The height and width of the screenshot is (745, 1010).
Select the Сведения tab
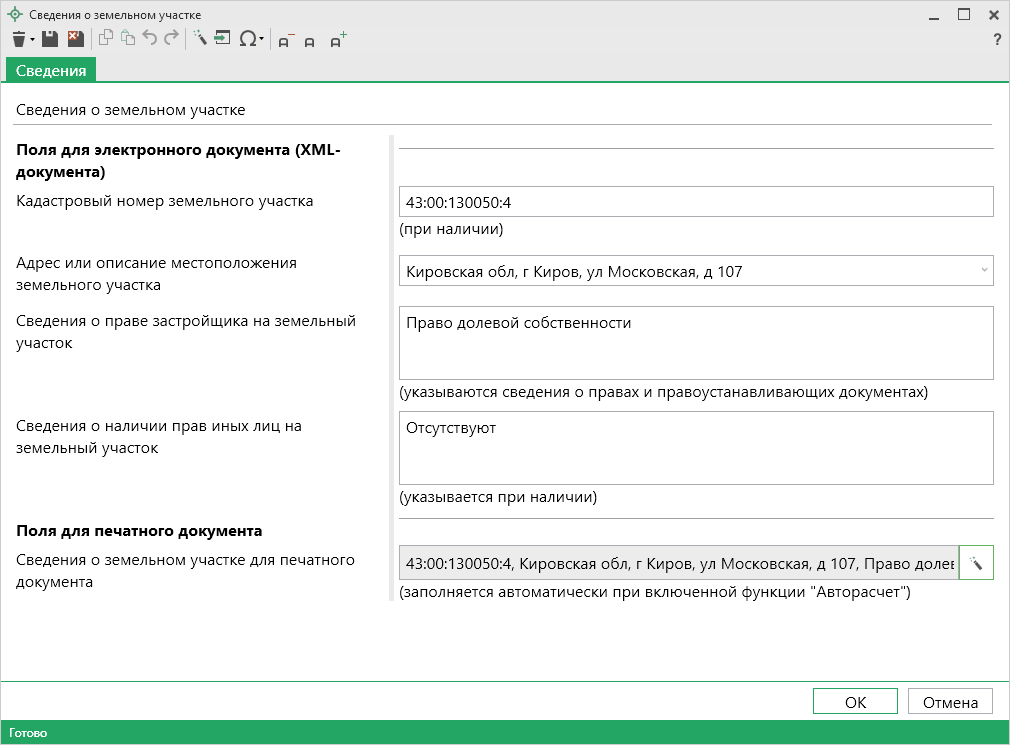(51, 70)
